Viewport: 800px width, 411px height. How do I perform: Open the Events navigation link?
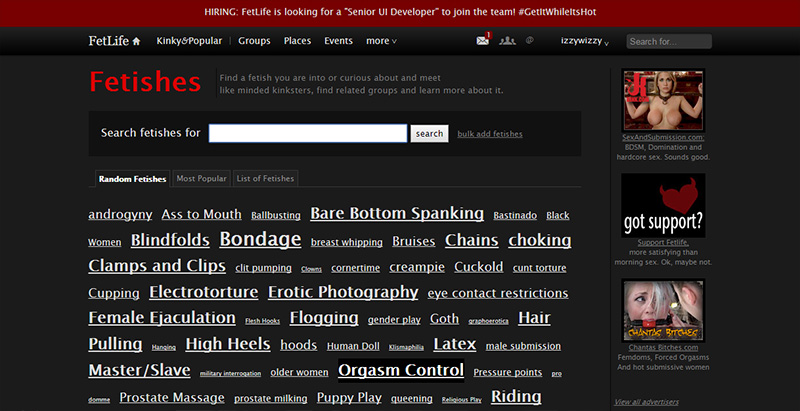pos(338,41)
